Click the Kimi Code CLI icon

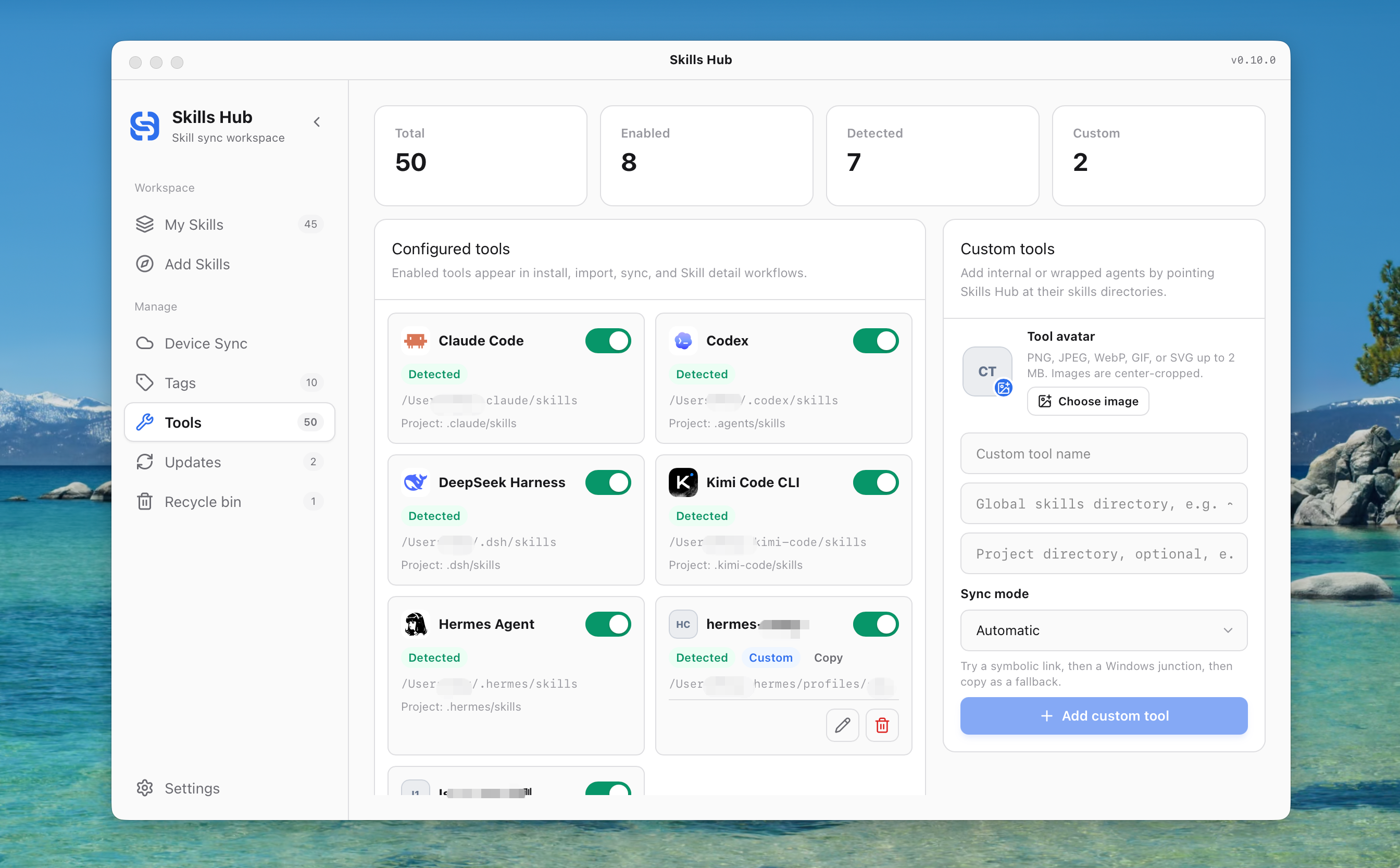683,483
